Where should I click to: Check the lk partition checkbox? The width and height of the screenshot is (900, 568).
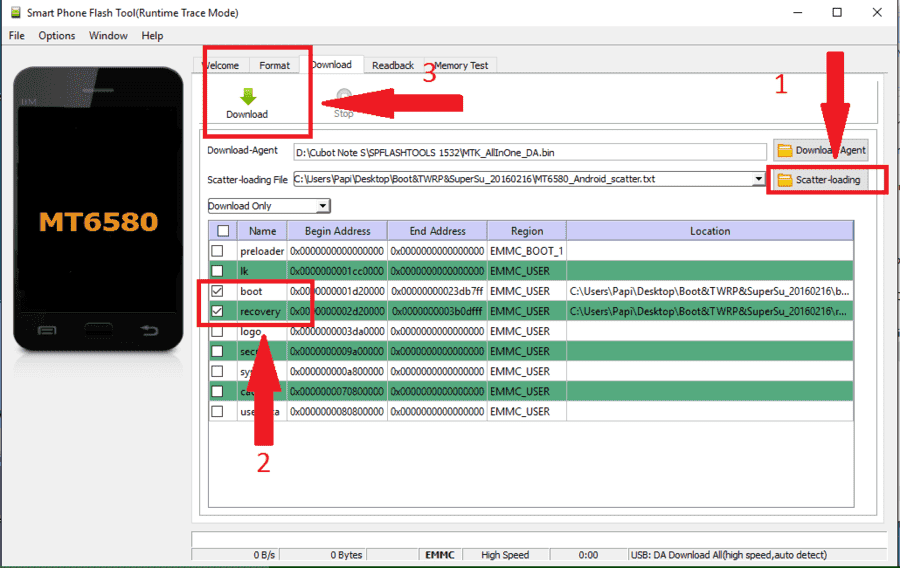point(217,271)
